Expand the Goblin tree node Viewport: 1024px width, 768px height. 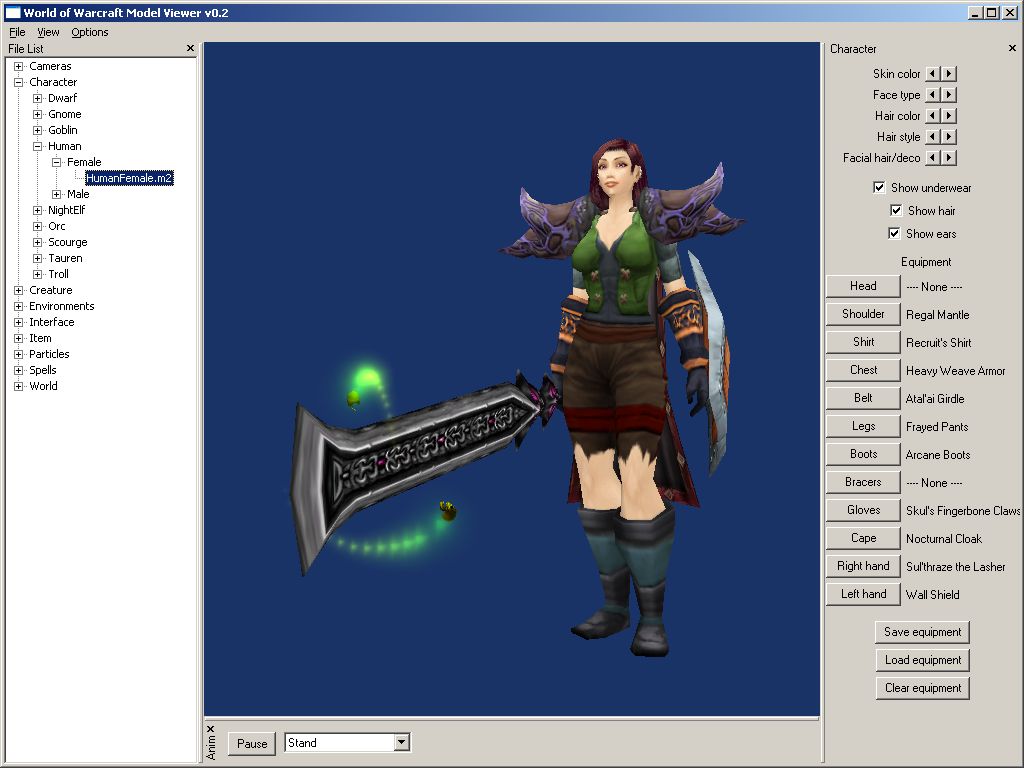tap(37, 130)
